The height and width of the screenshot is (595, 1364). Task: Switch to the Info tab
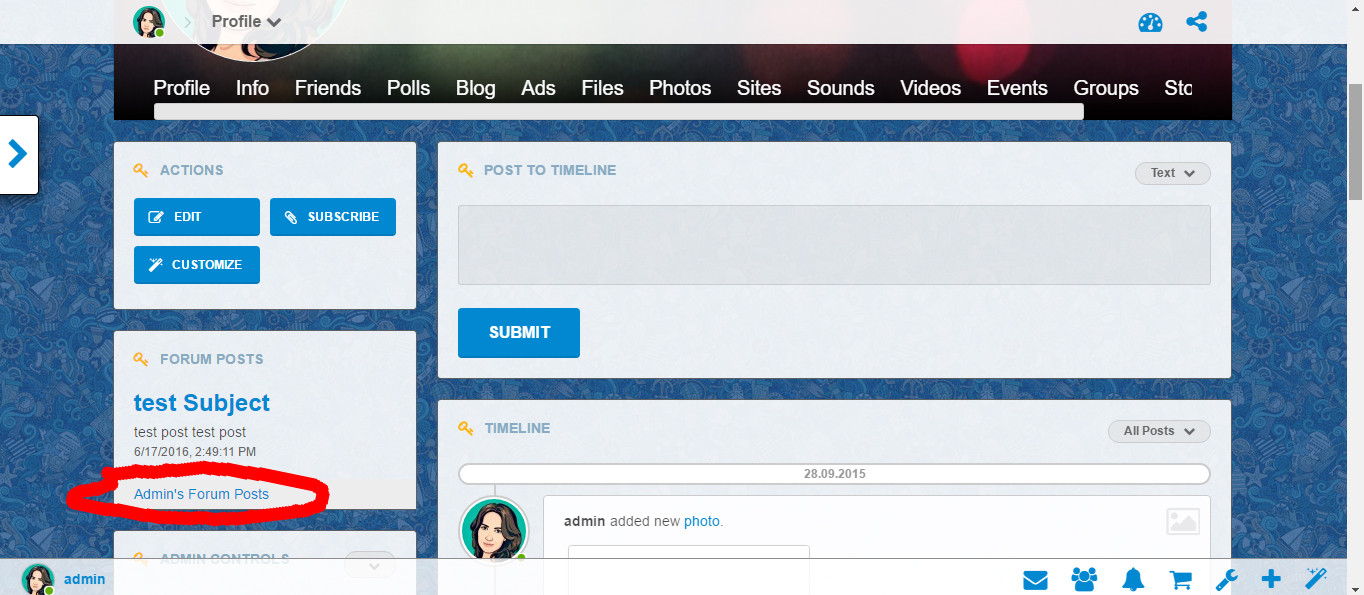[x=252, y=88]
